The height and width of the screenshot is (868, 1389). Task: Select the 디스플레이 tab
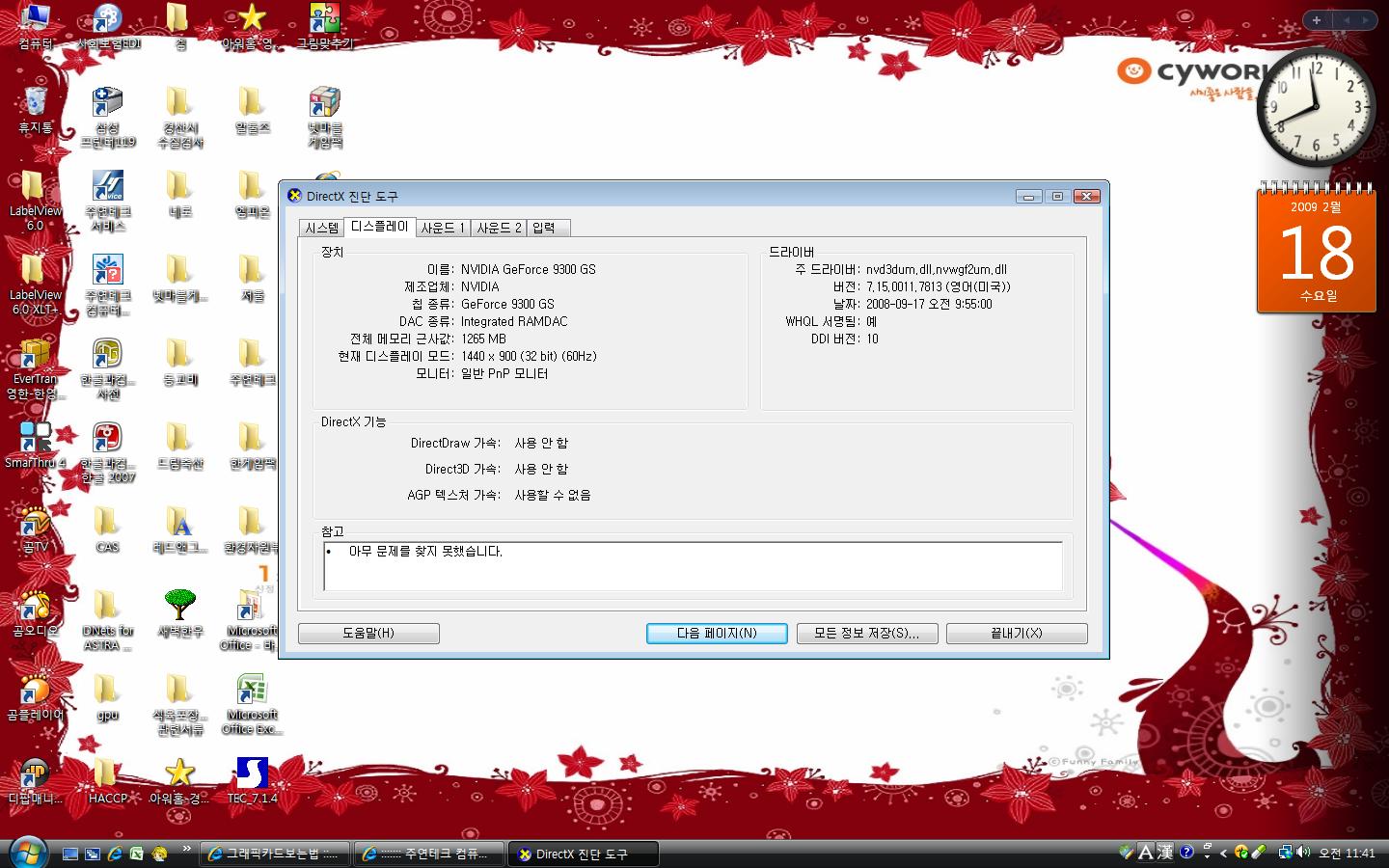pos(379,227)
